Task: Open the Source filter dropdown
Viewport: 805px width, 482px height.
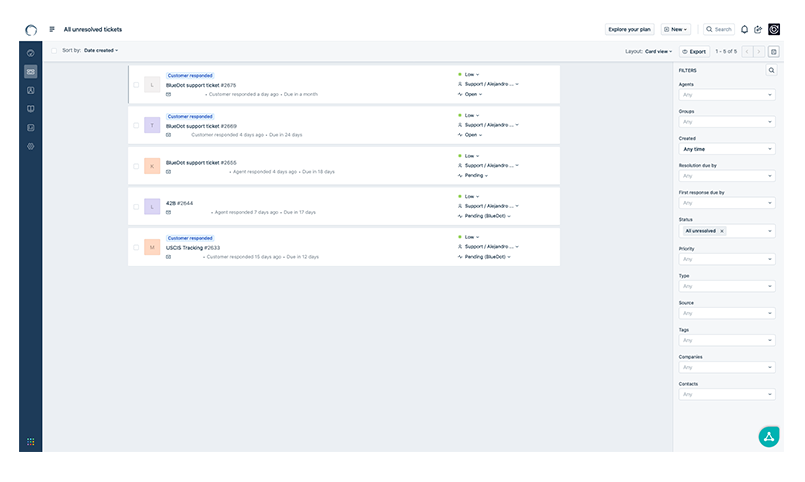Action: click(726, 314)
